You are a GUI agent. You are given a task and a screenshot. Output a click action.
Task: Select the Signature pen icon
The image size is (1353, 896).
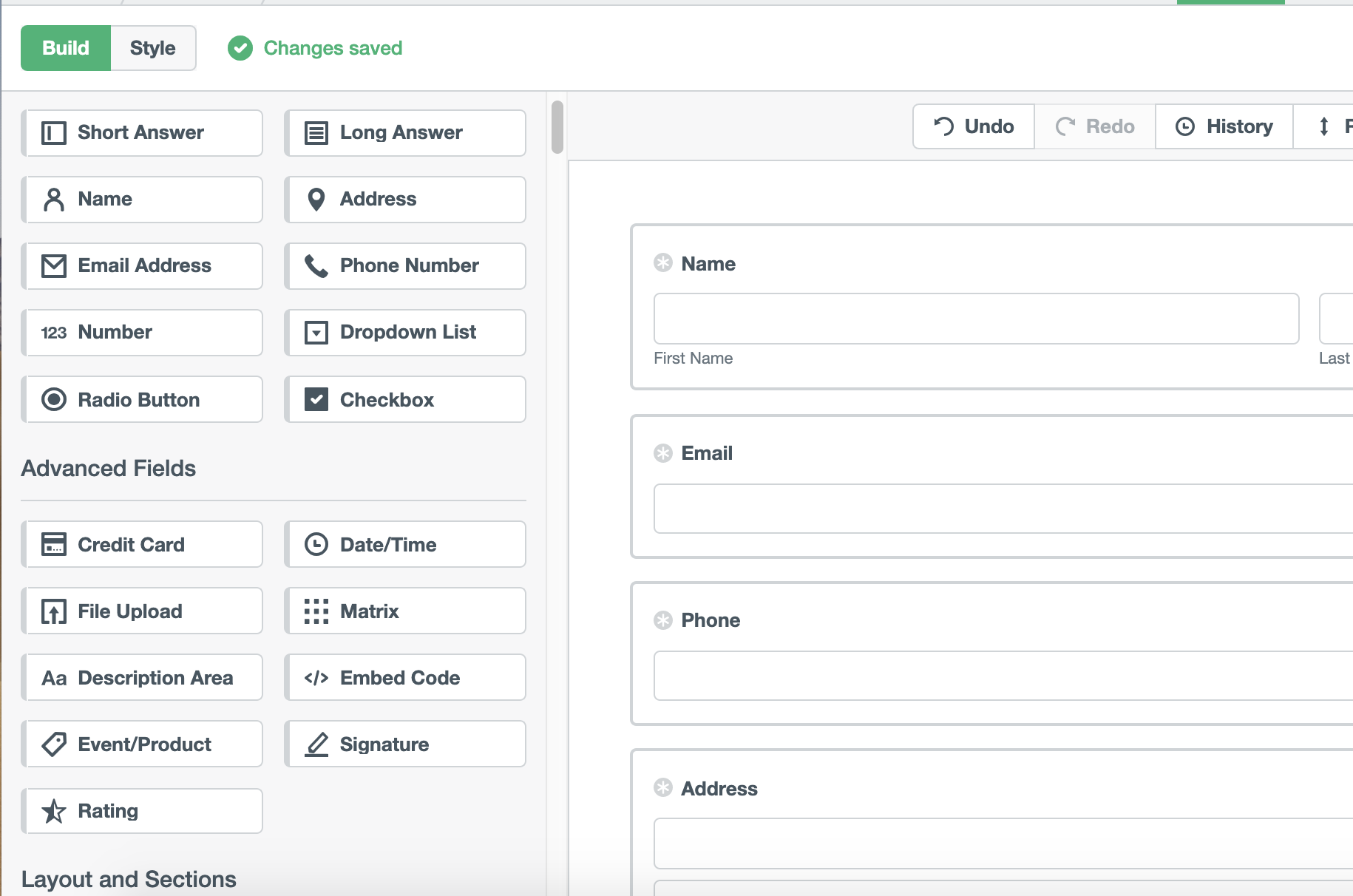pos(316,744)
